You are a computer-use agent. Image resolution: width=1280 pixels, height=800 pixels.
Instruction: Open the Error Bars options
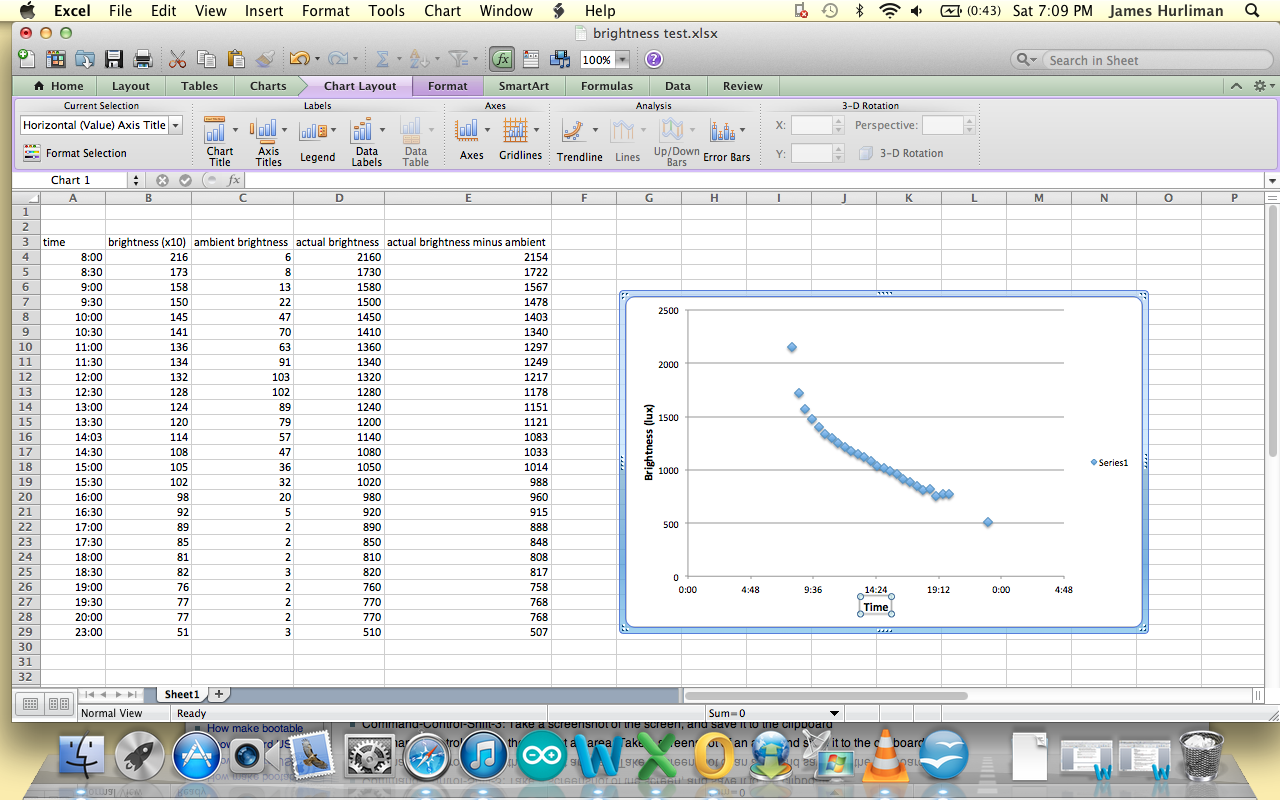pos(727,141)
